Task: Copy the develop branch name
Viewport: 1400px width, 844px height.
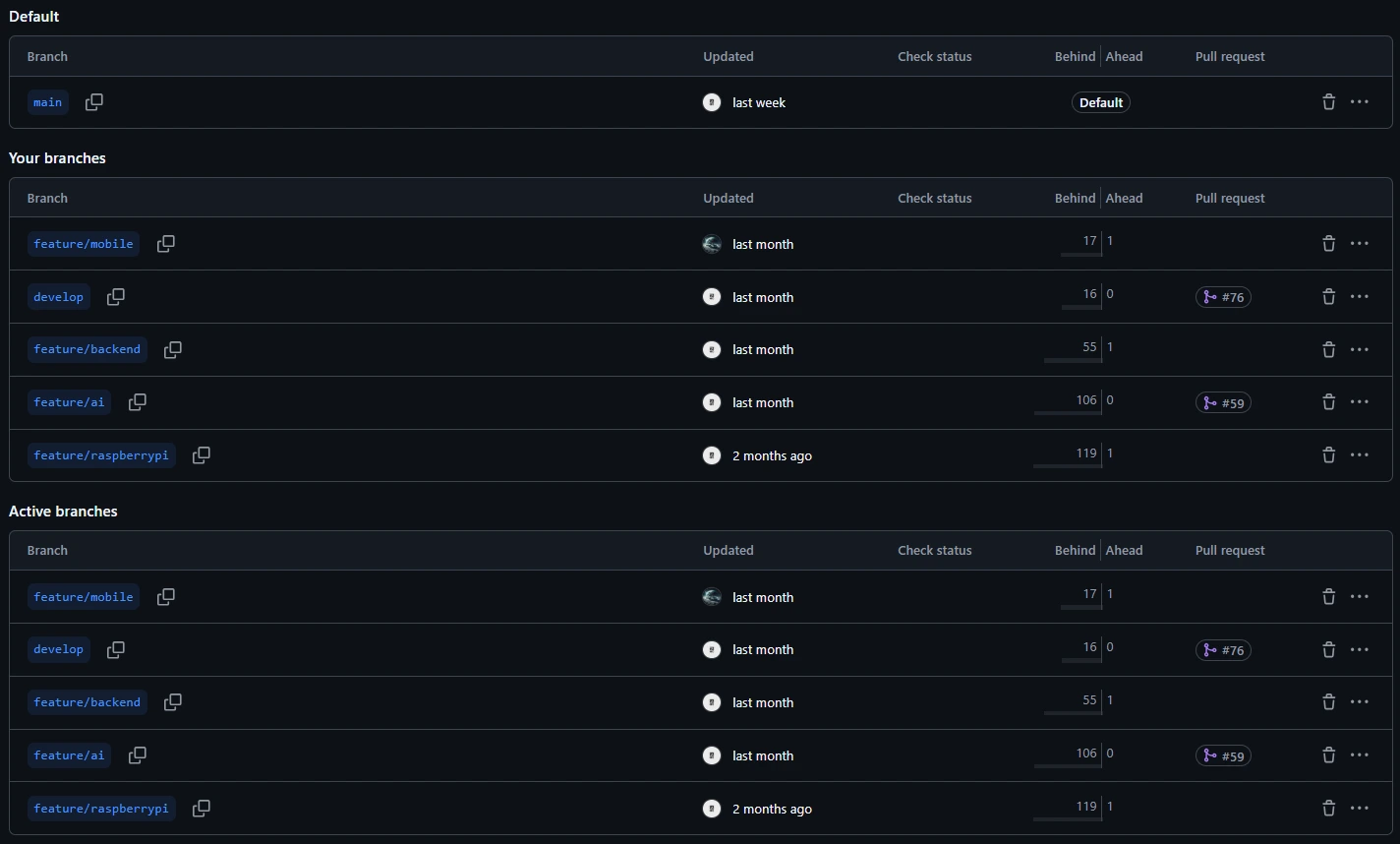Action: (x=115, y=296)
